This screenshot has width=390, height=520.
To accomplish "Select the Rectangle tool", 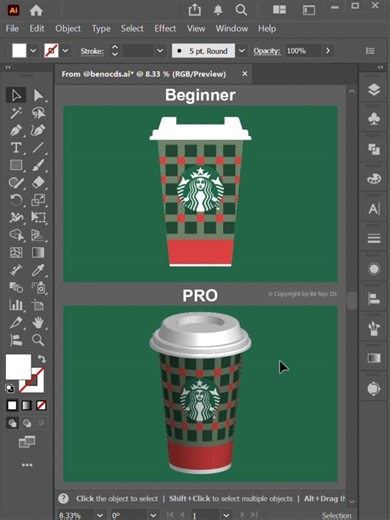I will [x=16, y=165].
